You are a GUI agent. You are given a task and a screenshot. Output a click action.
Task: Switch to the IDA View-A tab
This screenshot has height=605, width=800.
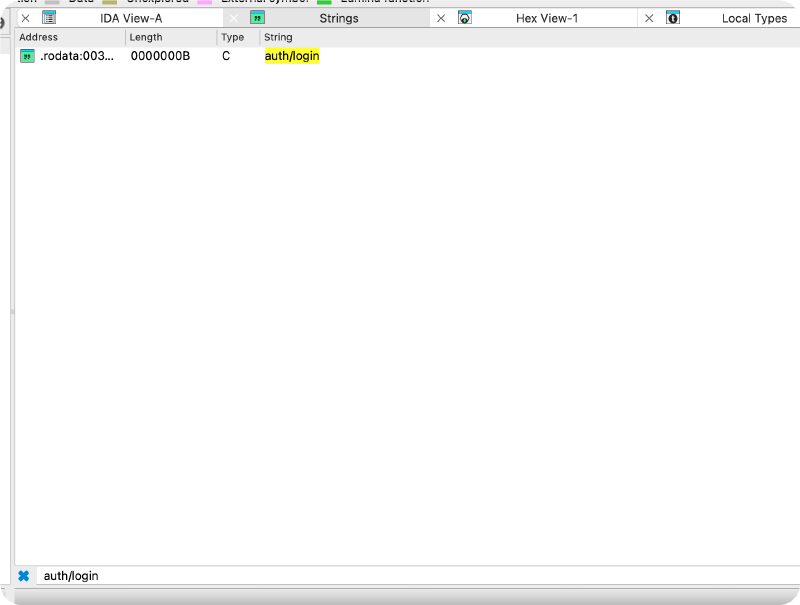click(131, 18)
